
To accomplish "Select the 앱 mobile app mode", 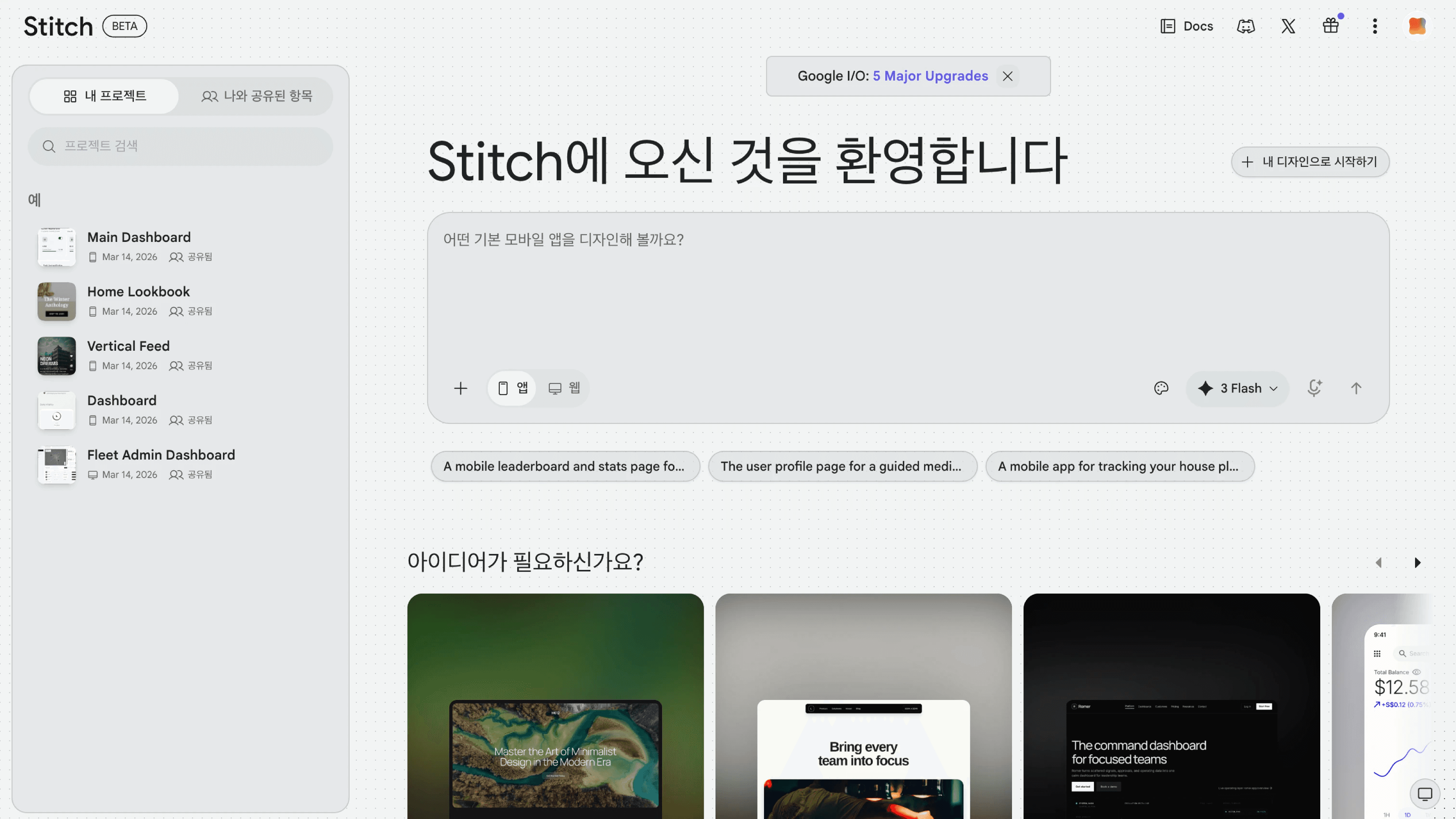I will click(512, 388).
